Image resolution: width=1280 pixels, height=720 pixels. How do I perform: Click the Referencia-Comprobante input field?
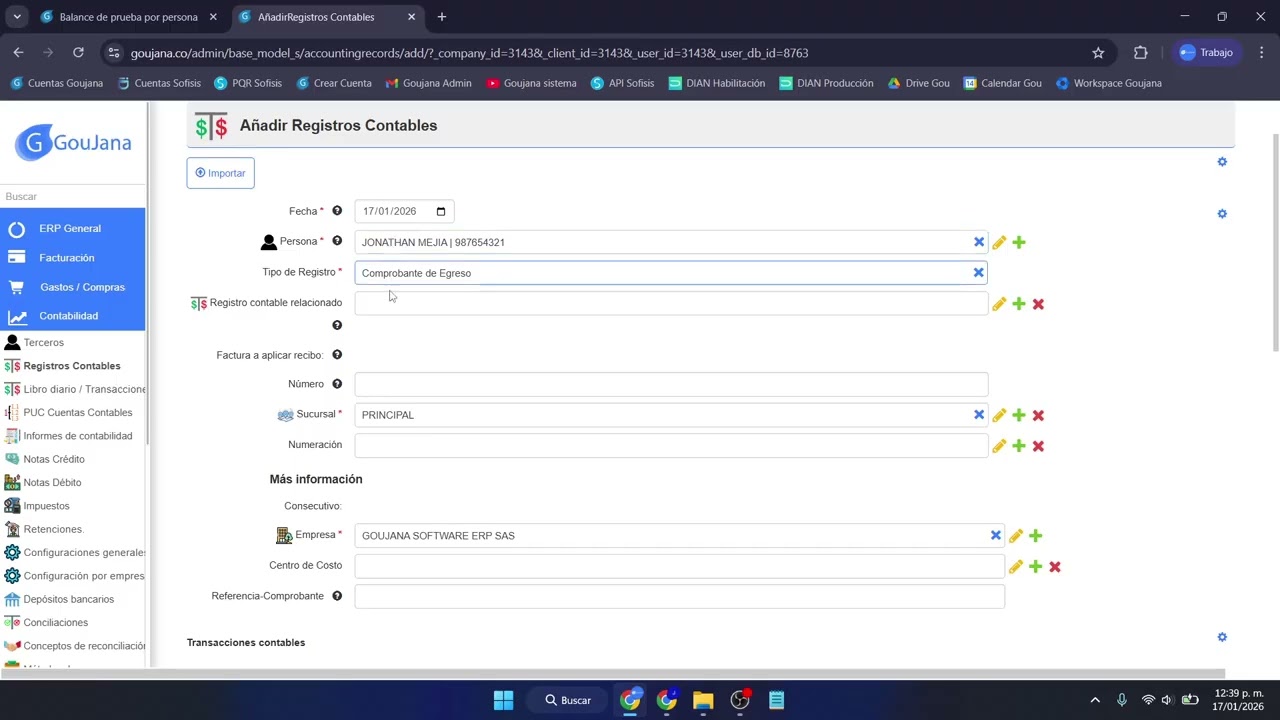(679, 596)
